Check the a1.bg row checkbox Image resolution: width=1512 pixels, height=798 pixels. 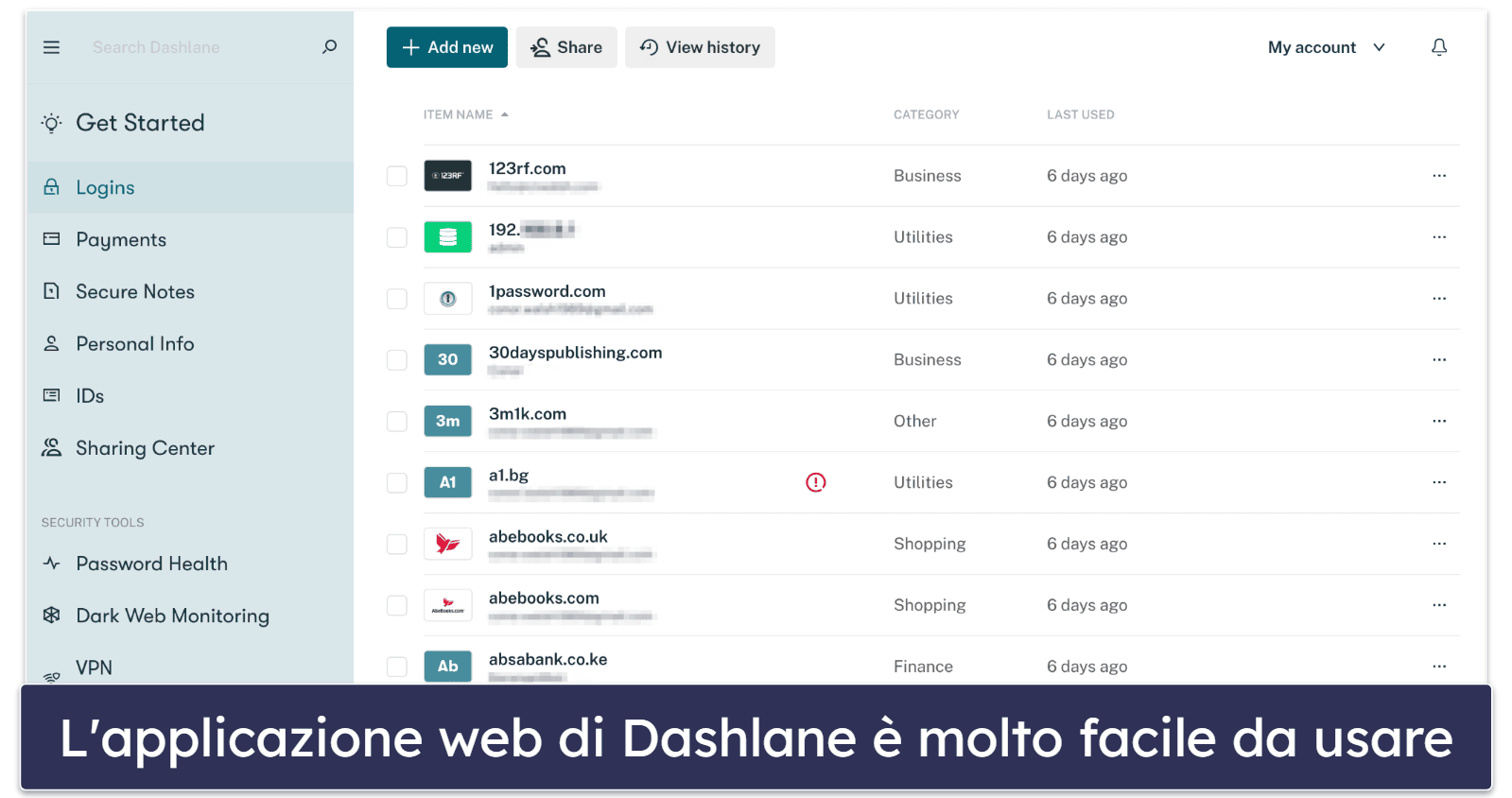(397, 482)
